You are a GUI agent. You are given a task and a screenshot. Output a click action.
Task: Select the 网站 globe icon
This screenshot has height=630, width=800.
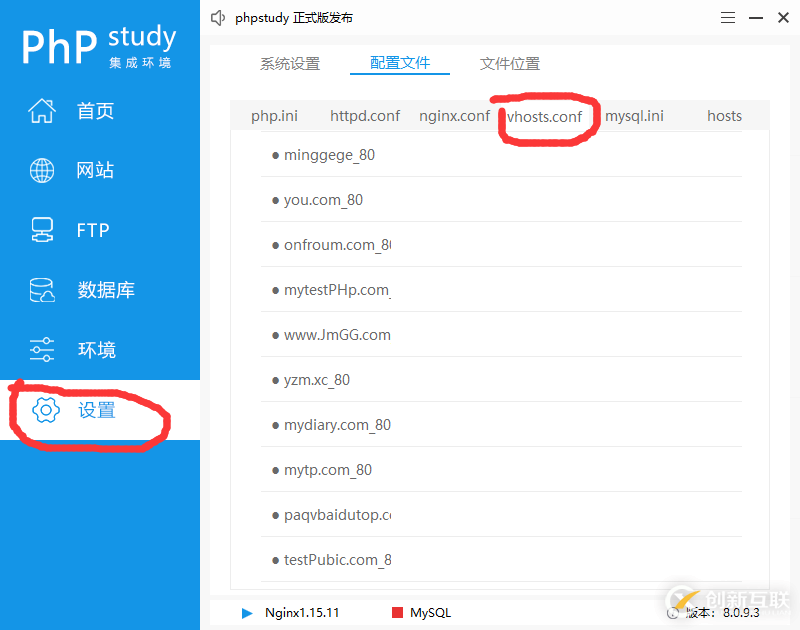(42, 170)
